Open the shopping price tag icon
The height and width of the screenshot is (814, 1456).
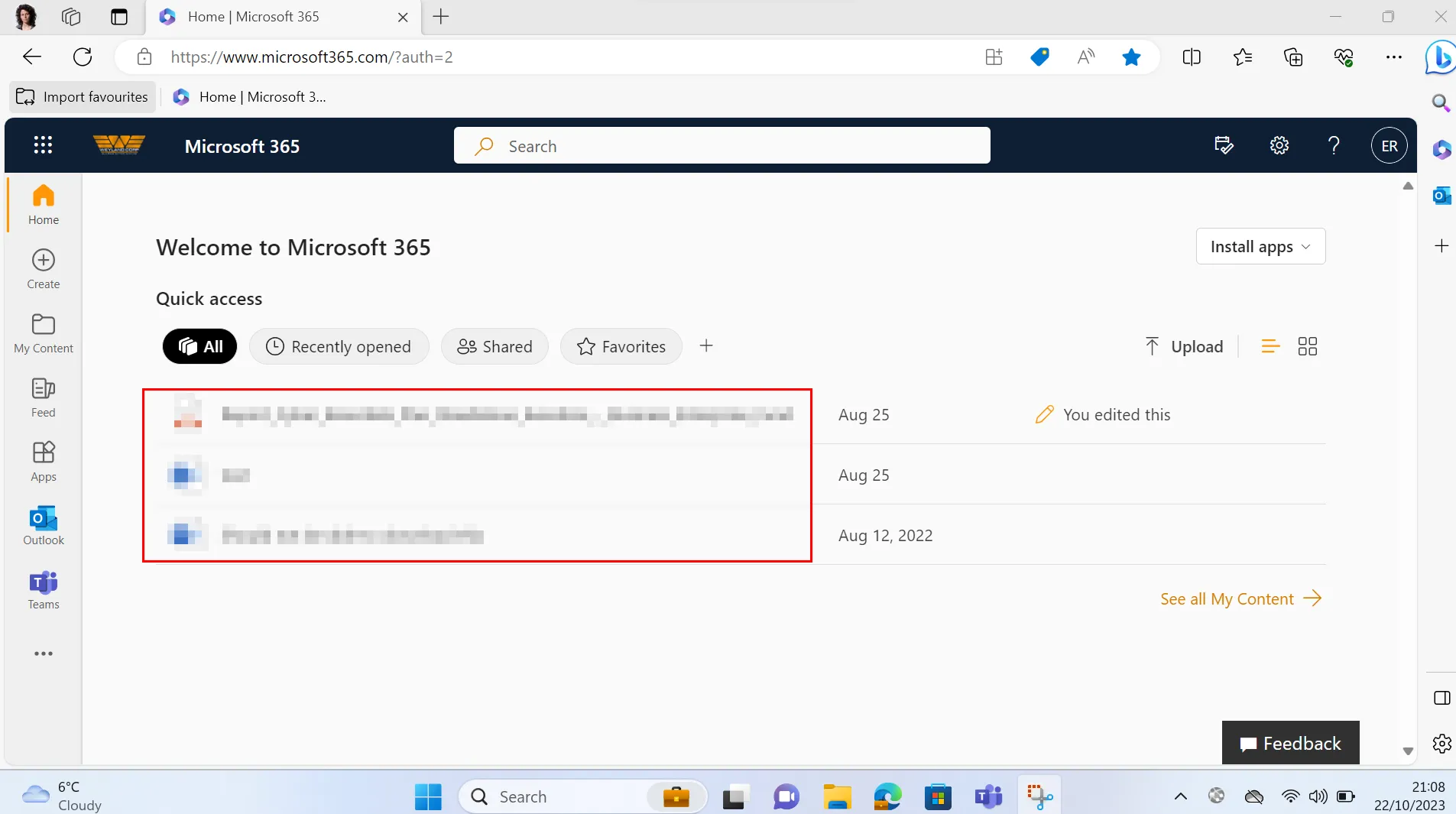pyautogui.click(x=1039, y=57)
